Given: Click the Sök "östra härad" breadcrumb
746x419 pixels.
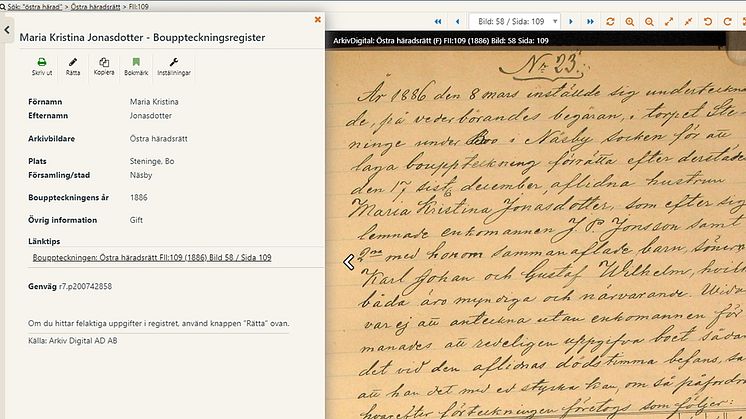Looking at the screenshot, I should point(35,7).
